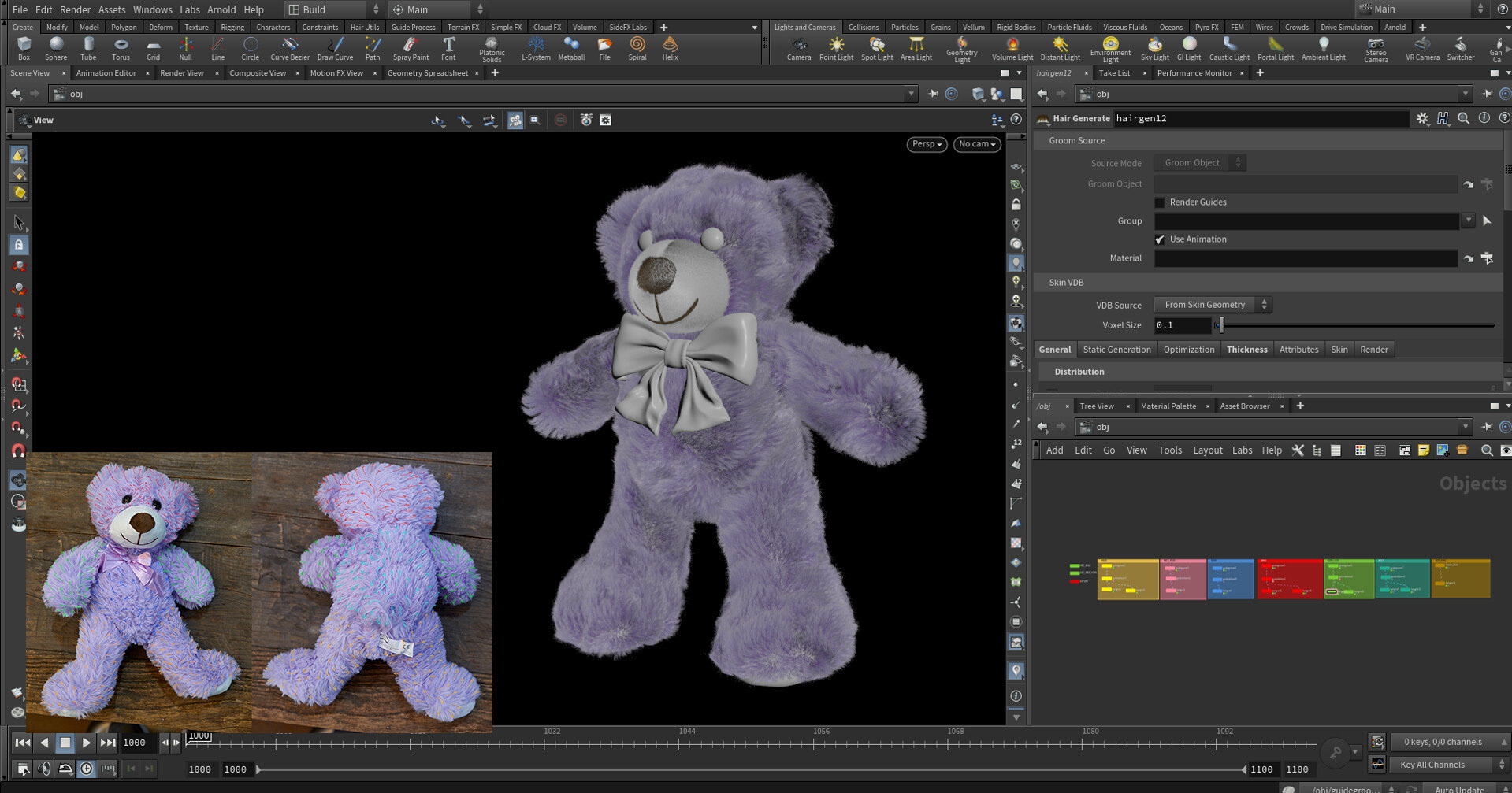Open viewport help question mark icon

click(x=1016, y=120)
